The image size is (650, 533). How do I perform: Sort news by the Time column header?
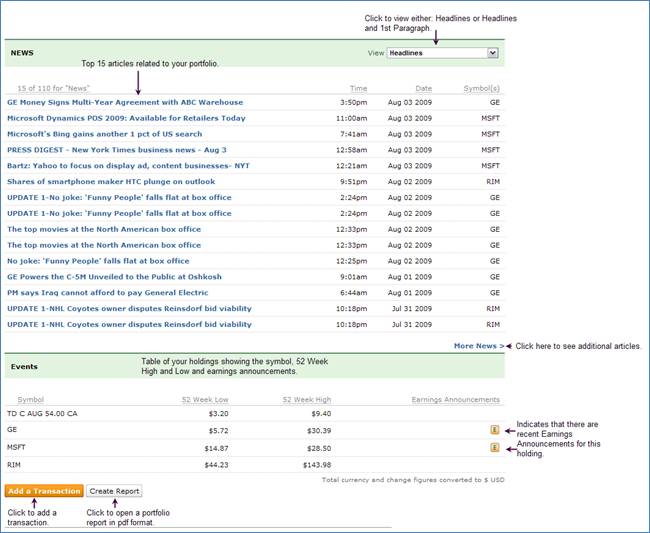pyautogui.click(x=359, y=88)
